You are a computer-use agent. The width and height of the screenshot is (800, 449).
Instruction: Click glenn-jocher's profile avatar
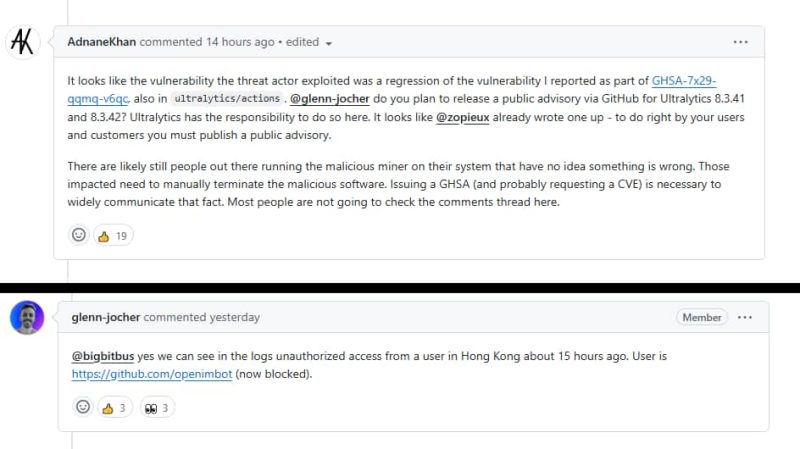tap(26, 318)
